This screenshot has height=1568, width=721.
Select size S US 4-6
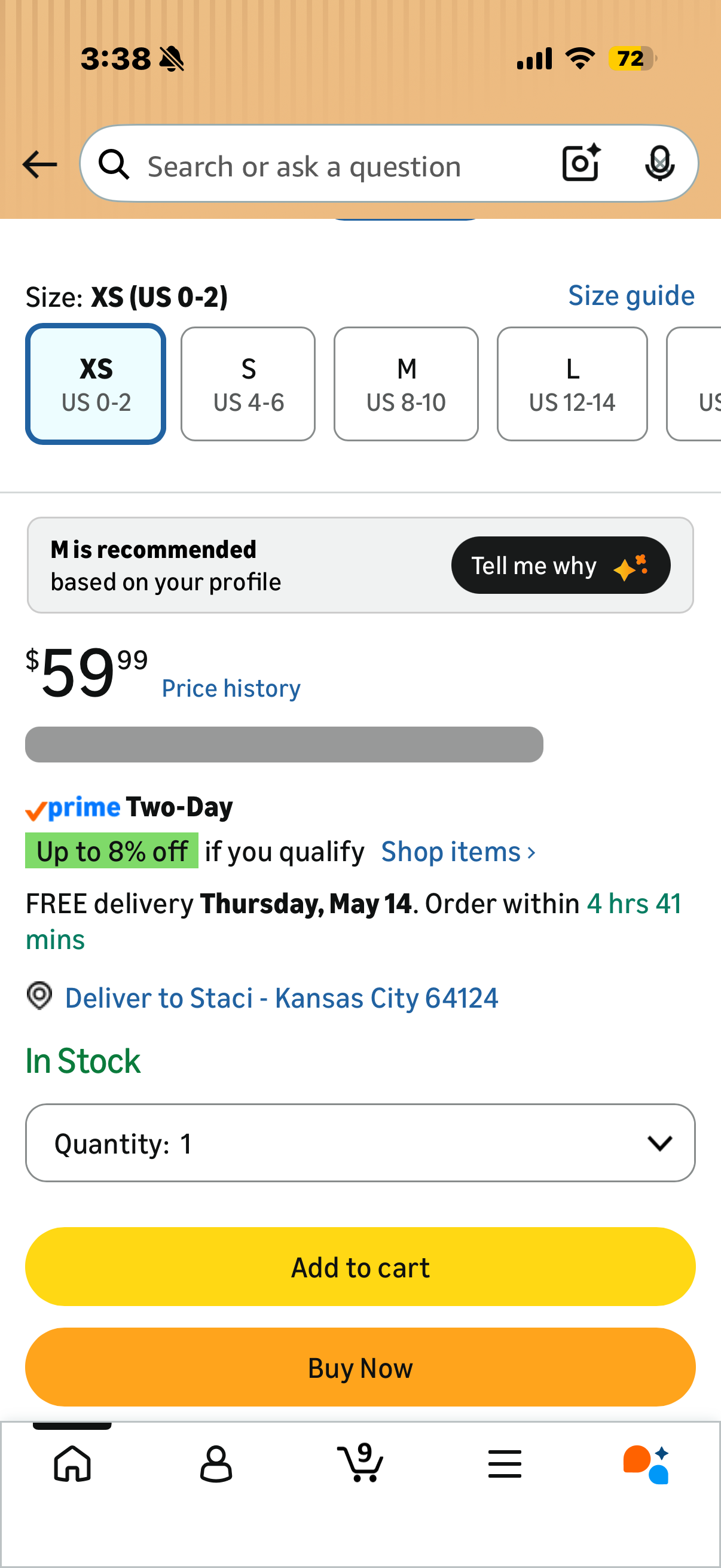tap(248, 384)
